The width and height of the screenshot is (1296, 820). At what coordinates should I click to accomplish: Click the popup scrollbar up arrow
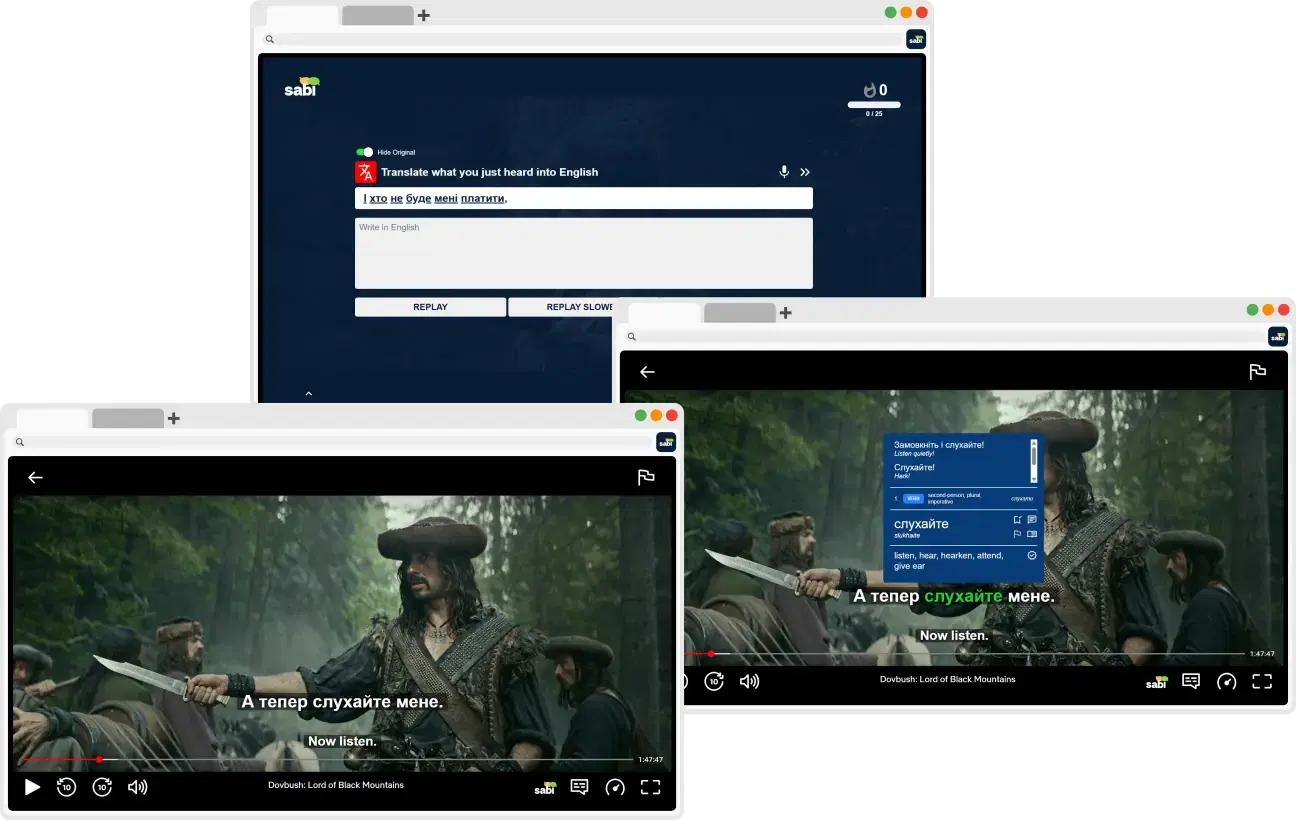coord(1034,442)
